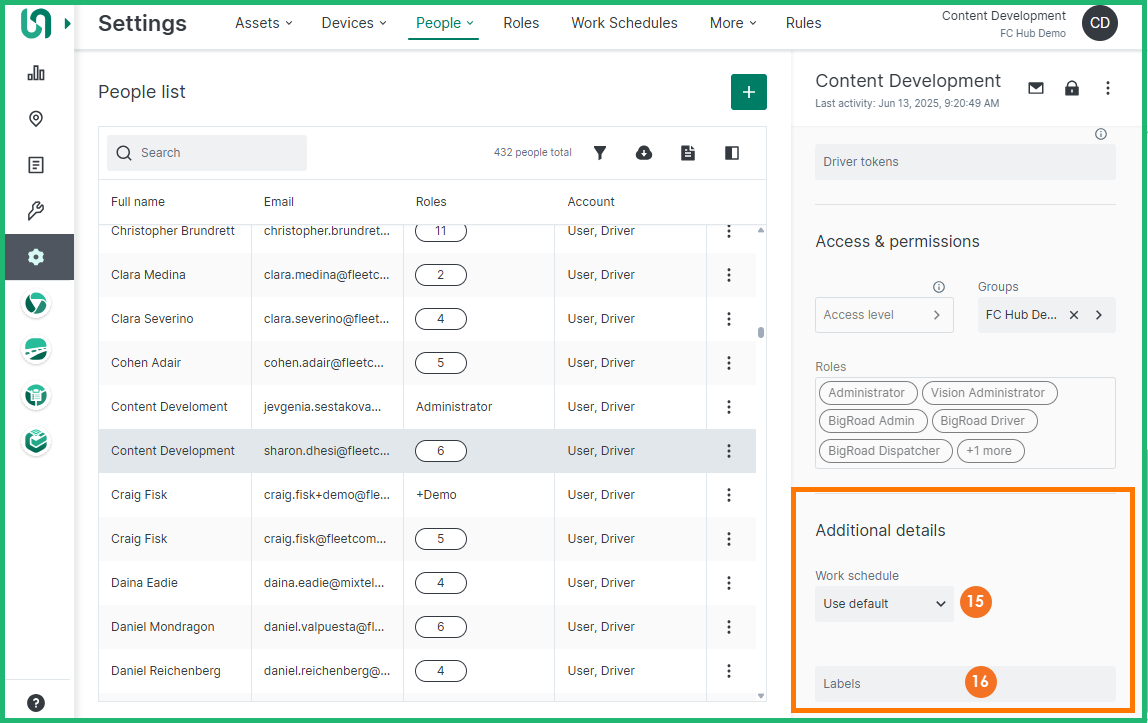Viewport: 1148px width, 723px height.
Task: Expand the Access level selector
Action: [883, 315]
